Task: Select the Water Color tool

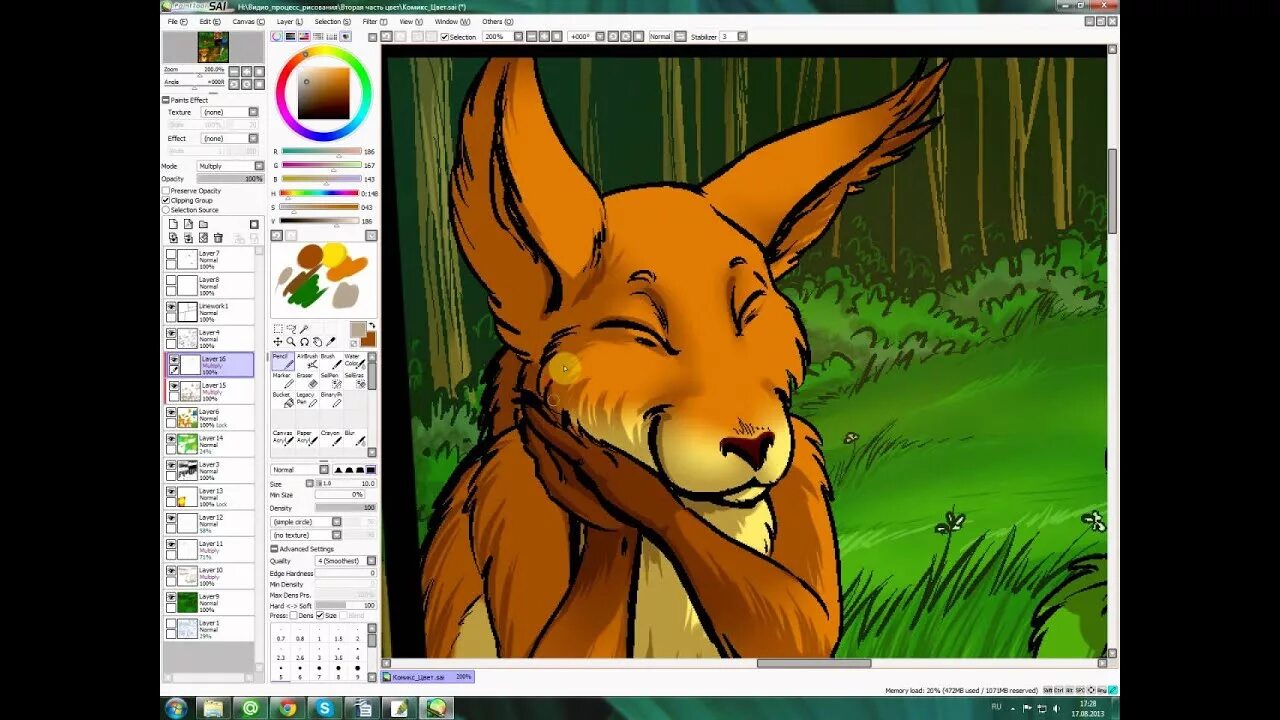Action: tap(353, 361)
